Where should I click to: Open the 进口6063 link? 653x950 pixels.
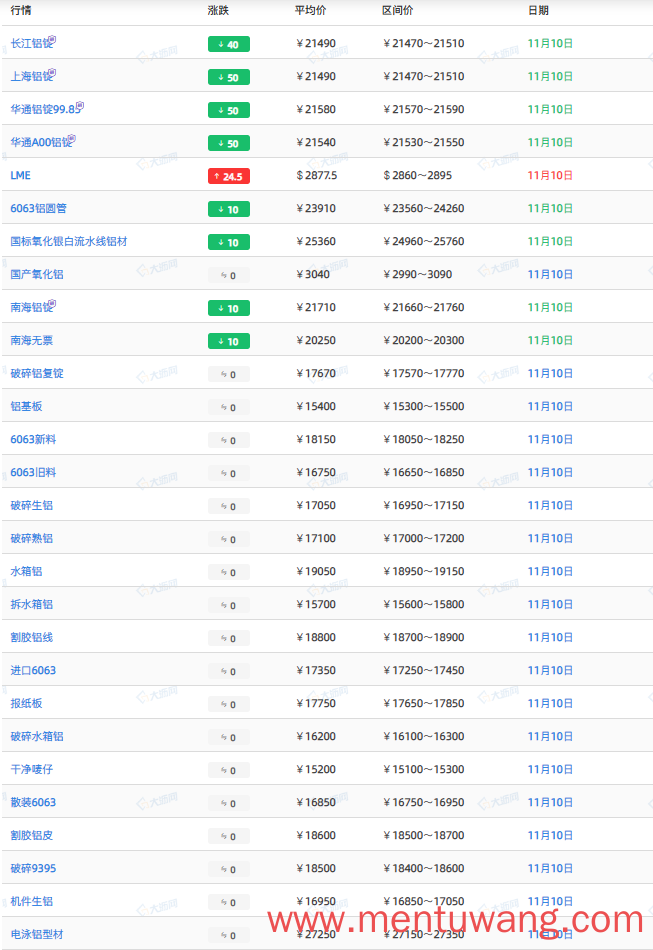(x=33, y=670)
